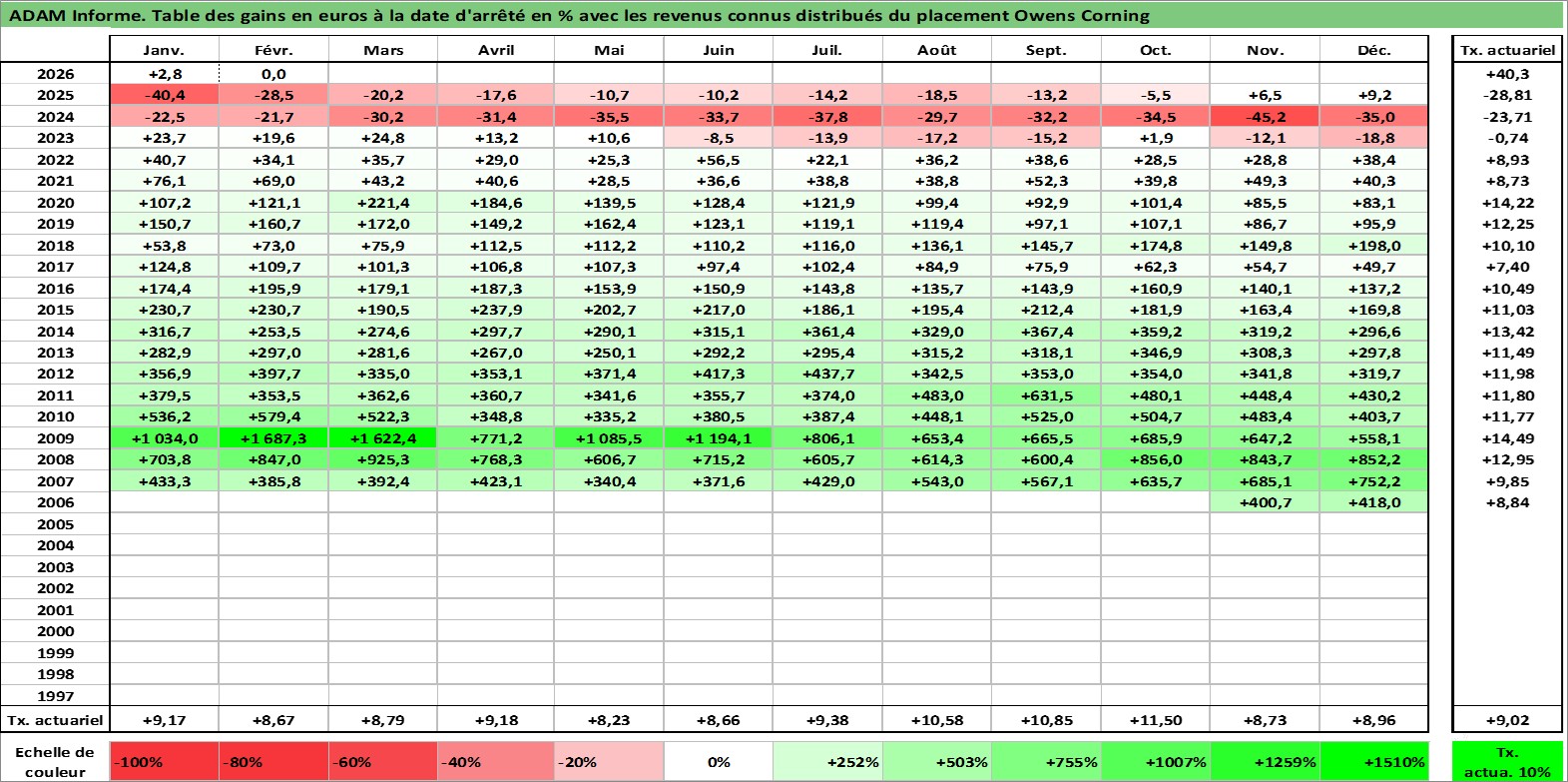Click the '+752,2' cell in December 2007

click(x=1373, y=481)
